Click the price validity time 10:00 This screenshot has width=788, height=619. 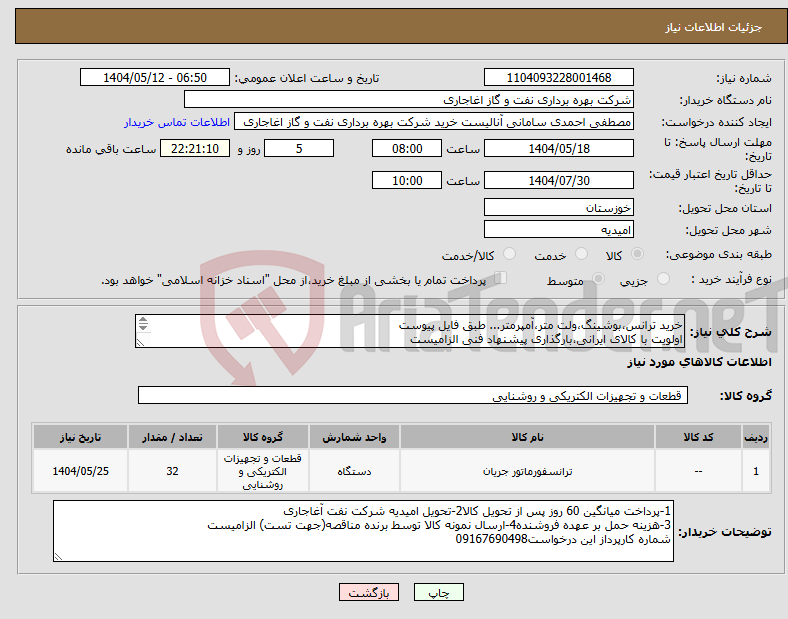point(407,180)
